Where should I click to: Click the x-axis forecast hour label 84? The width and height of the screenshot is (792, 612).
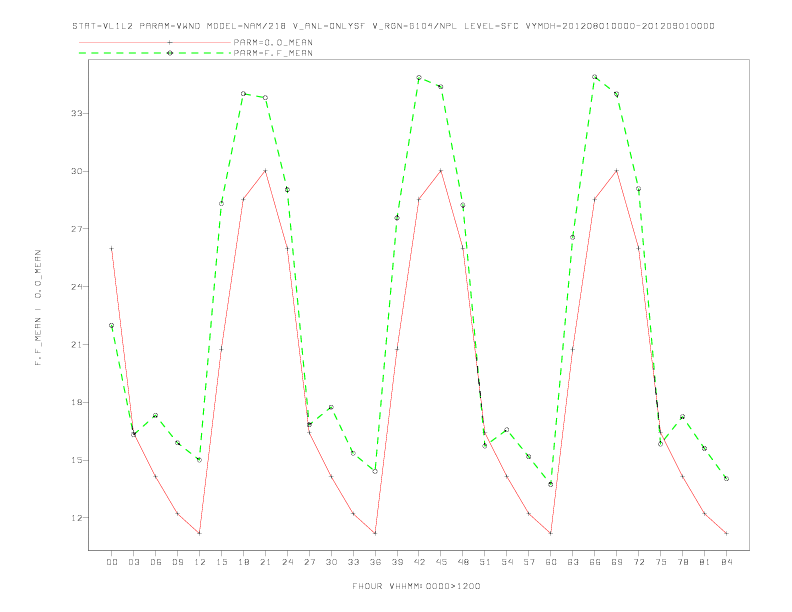coord(726,562)
